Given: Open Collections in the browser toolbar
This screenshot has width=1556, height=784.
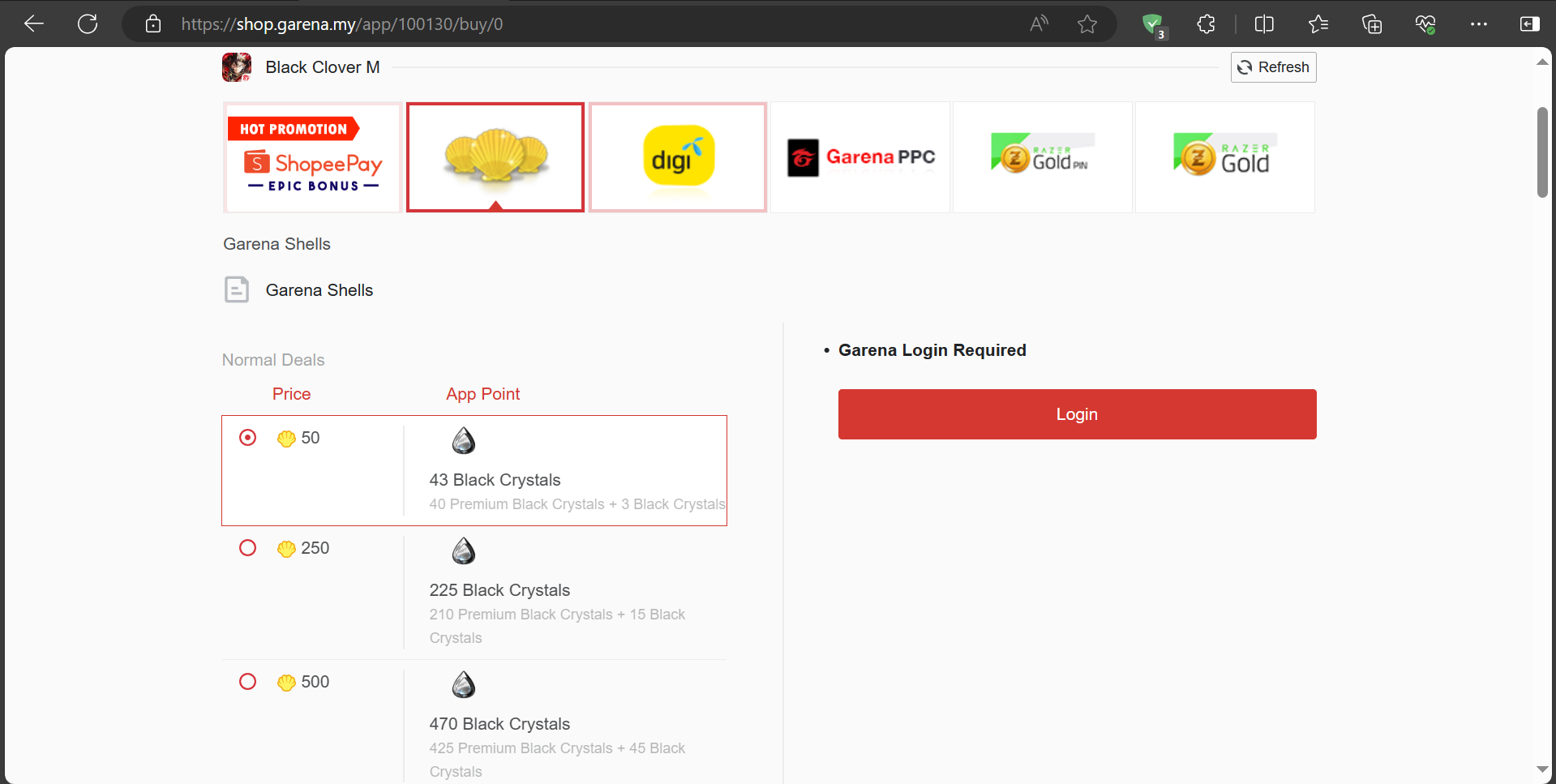Looking at the screenshot, I should [x=1372, y=24].
